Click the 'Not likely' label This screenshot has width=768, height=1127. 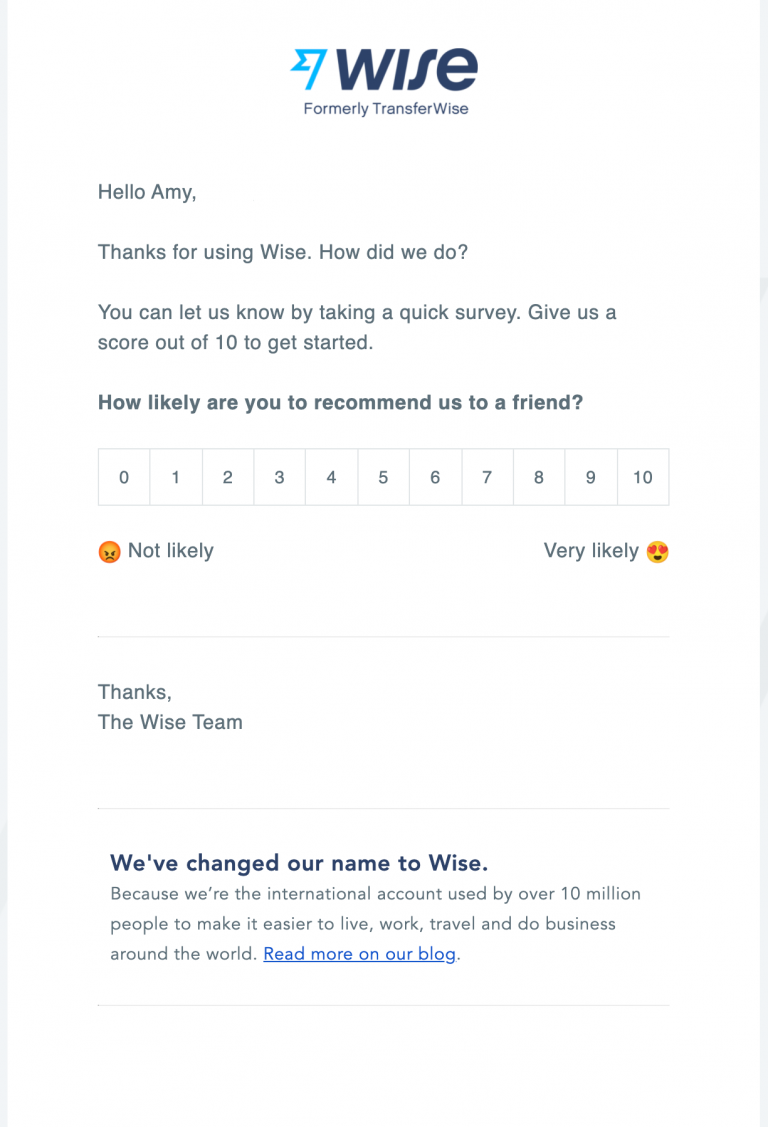(170, 550)
